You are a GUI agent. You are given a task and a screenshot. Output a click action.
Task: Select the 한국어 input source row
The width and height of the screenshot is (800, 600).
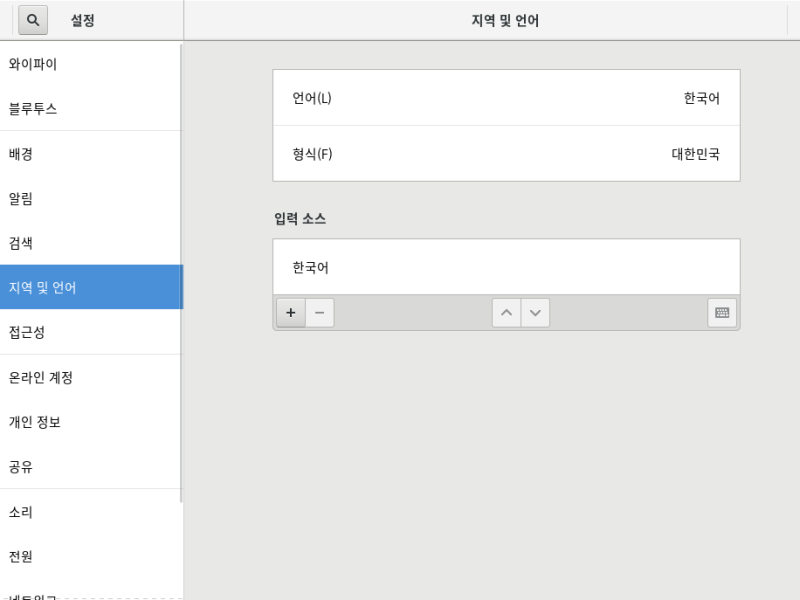pyautogui.click(x=506, y=267)
